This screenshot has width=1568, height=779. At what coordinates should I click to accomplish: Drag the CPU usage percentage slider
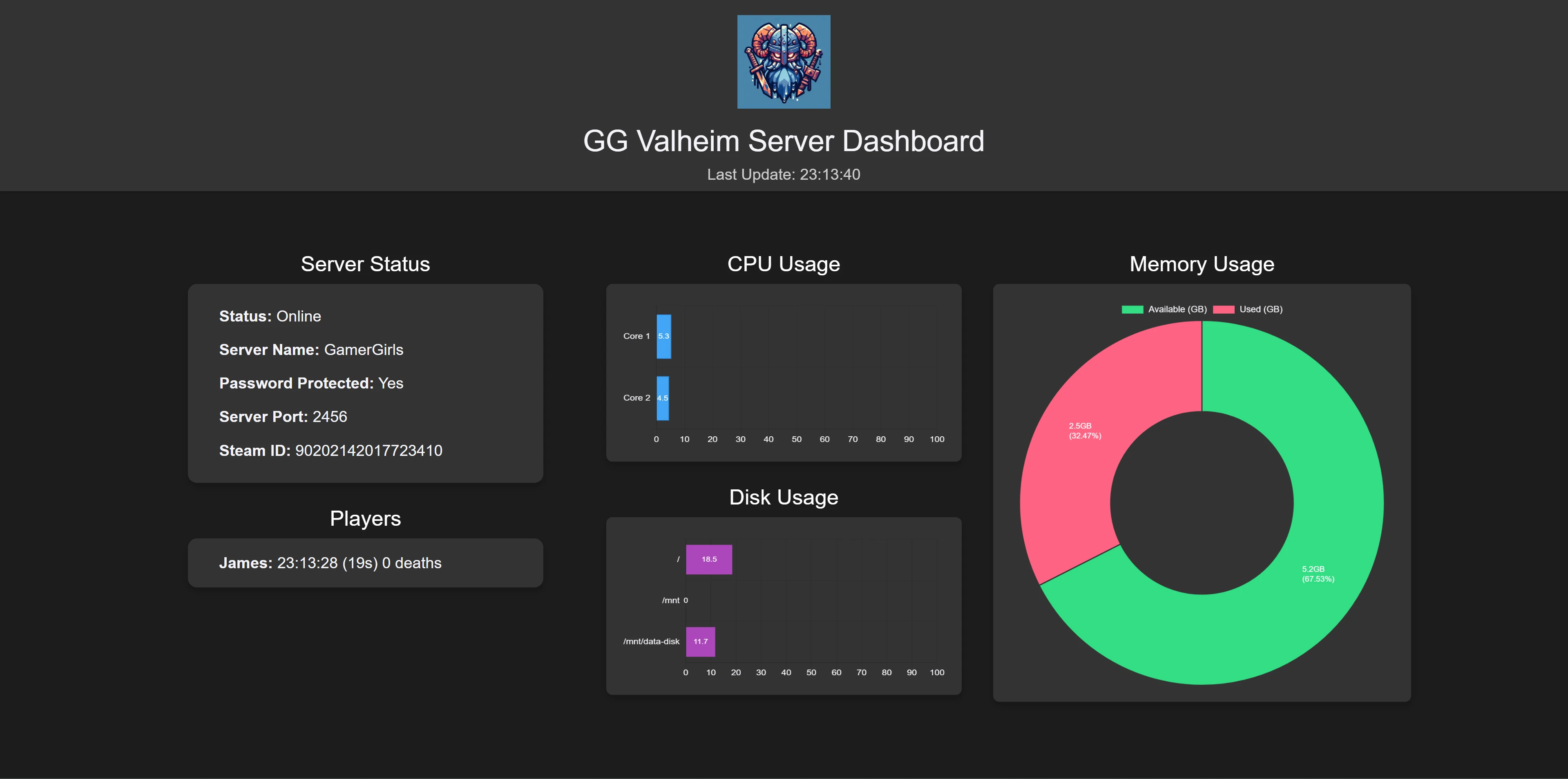tap(660, 335)
